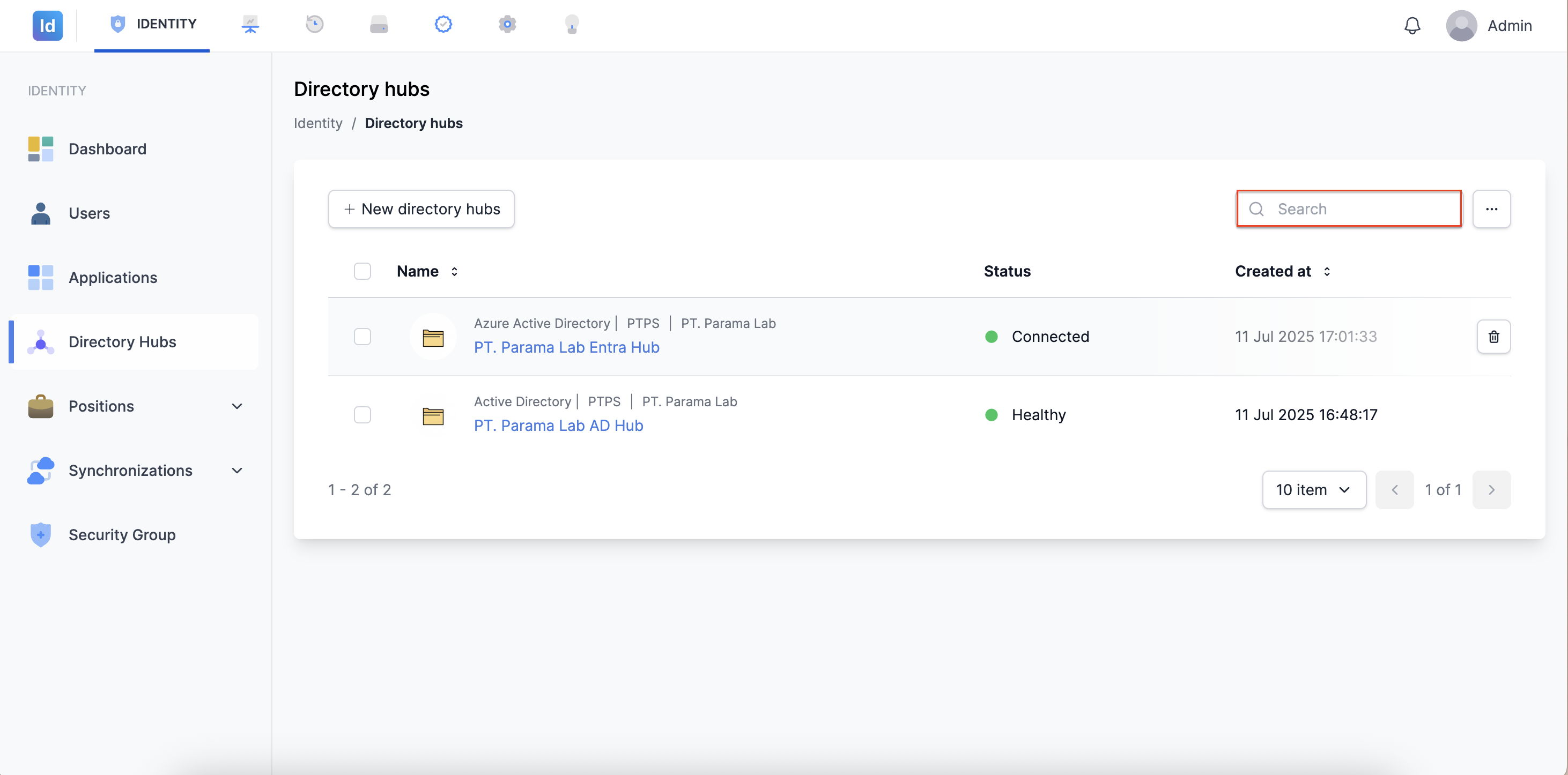Focus the Search input field
This screenshot has width=1568, height=775.
[1349, 209]
